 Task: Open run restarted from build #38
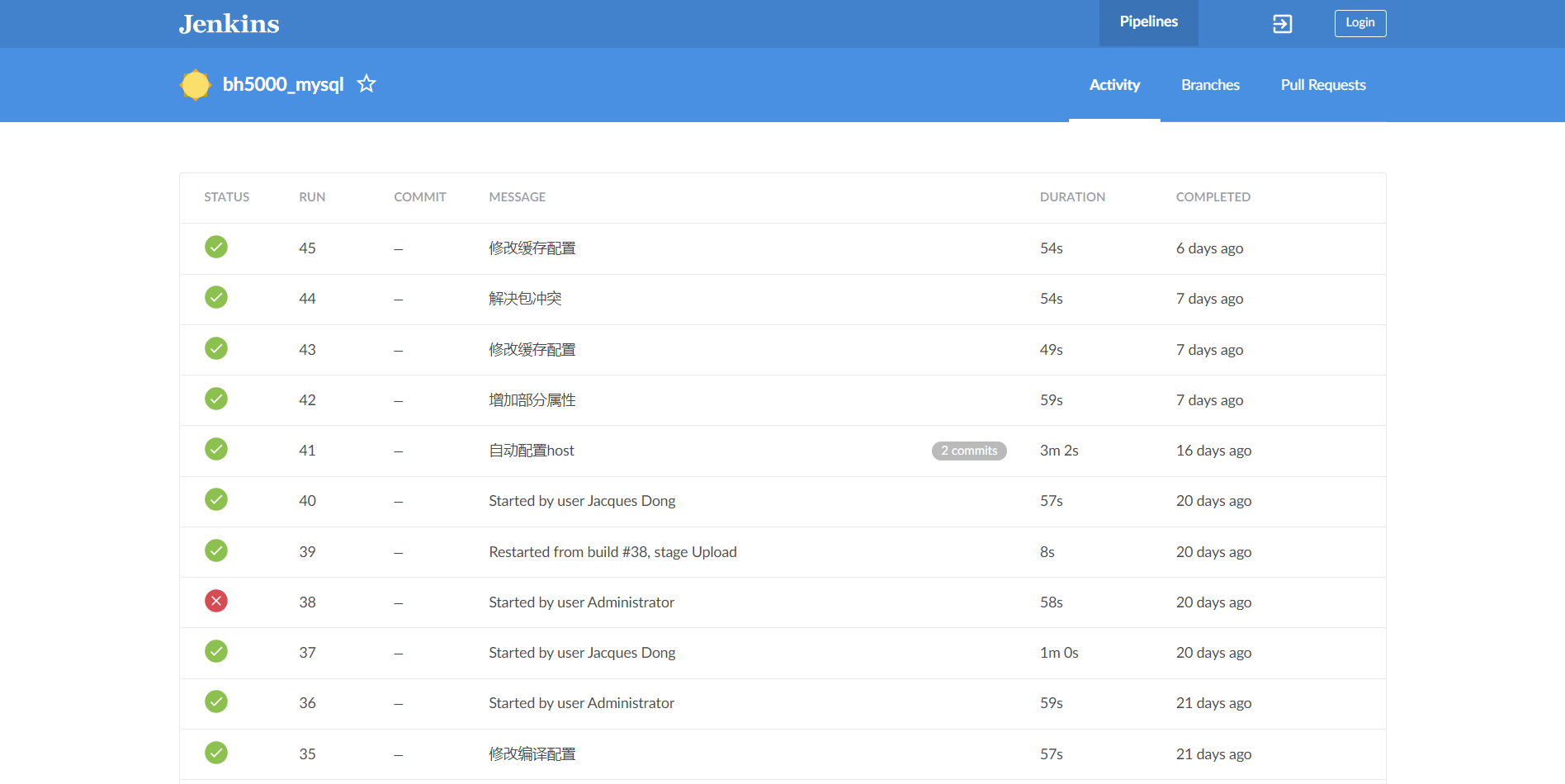pos(612,552)
